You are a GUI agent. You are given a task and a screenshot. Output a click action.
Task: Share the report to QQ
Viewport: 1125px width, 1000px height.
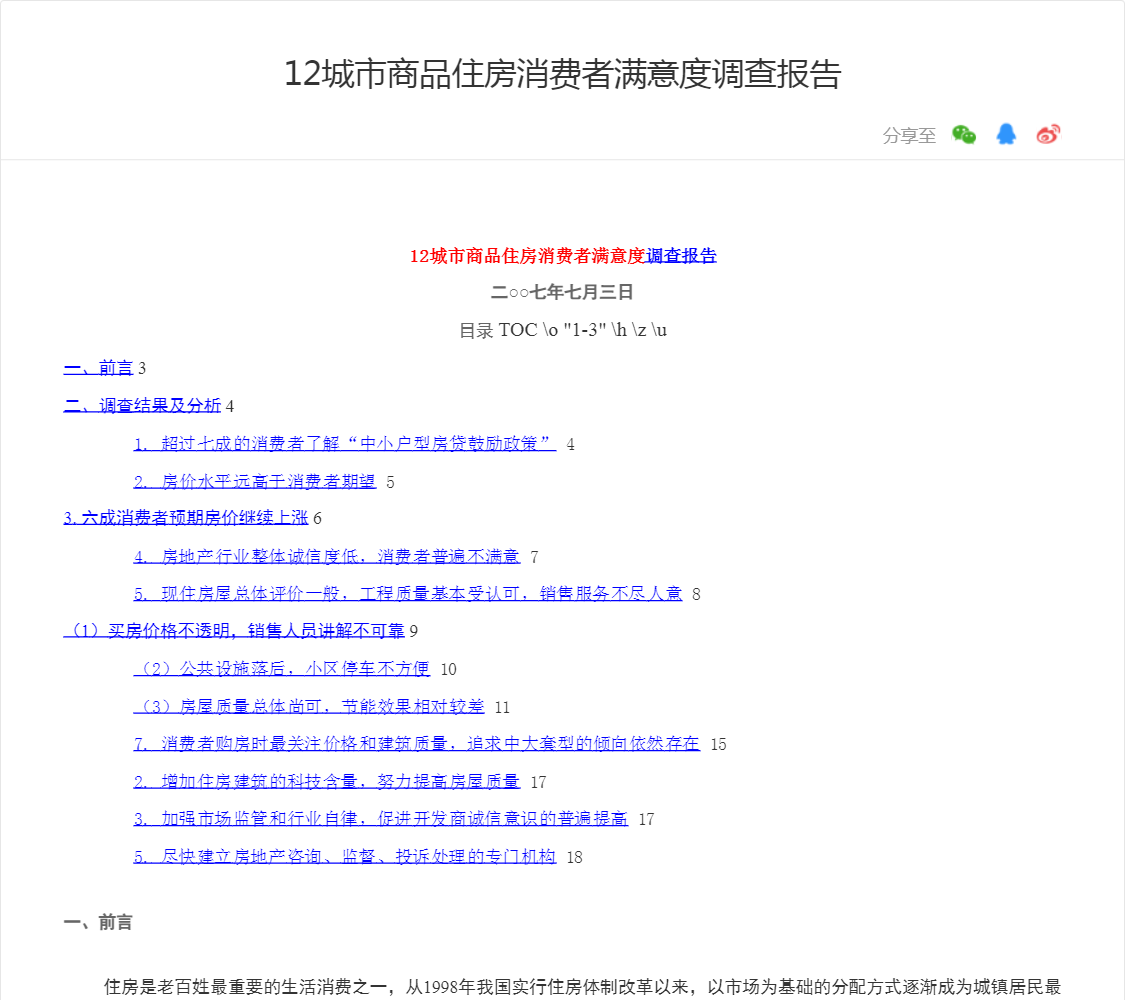tap(1006, 134)
